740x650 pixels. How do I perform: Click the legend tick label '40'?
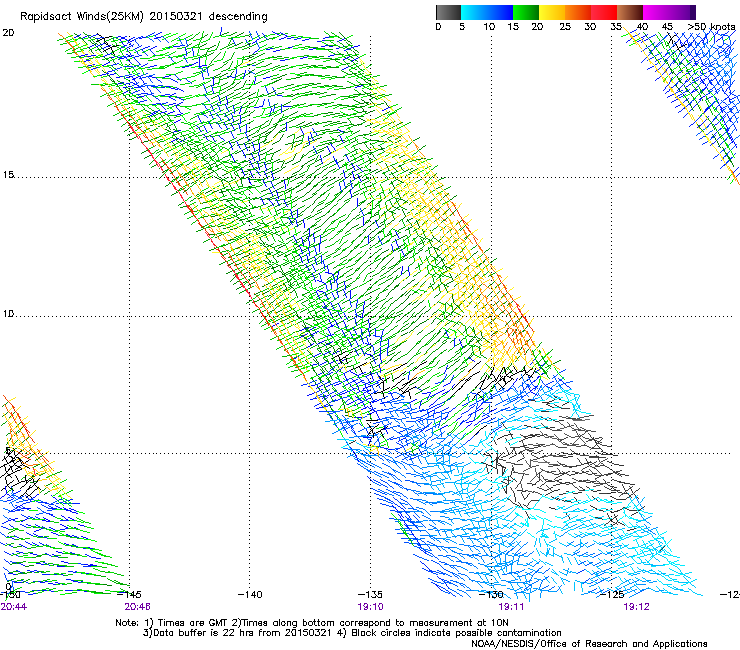[642, 27]
